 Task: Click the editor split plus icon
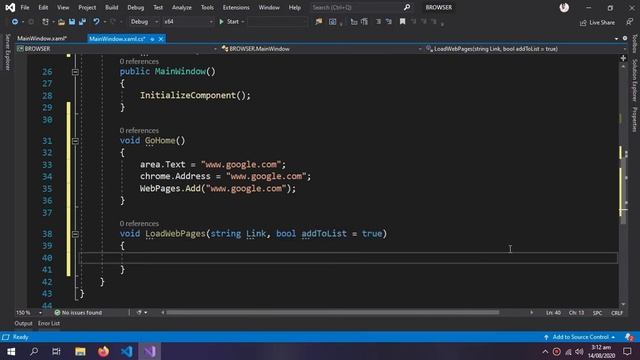click(x=623, y=58)
